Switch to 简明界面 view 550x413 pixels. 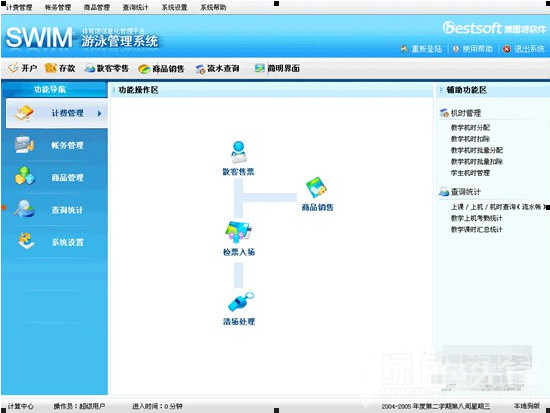click(x=277, y=68)
